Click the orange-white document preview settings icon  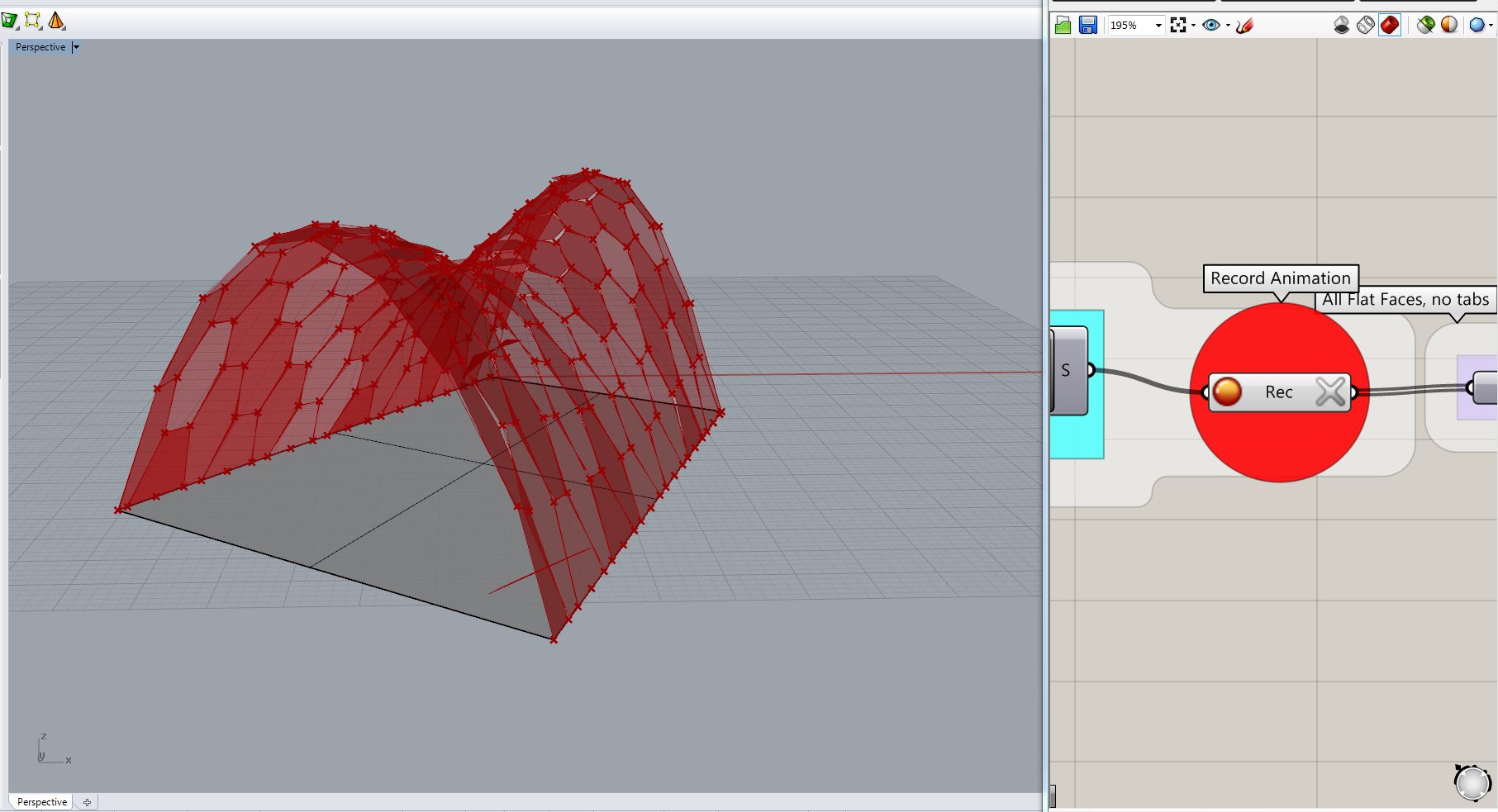tap(1449, 26)
